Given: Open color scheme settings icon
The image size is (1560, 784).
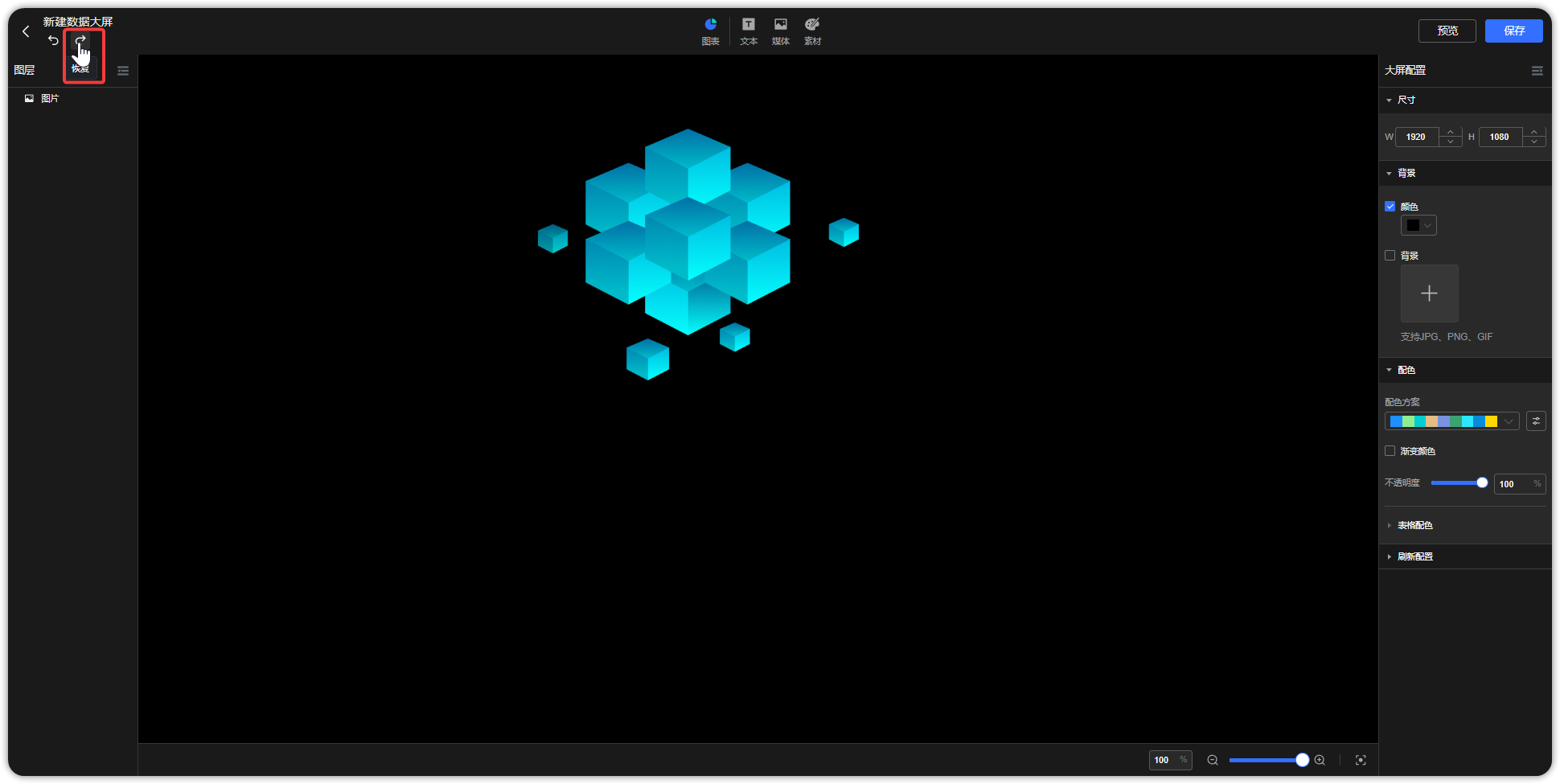Looking at the screenshot, I should (x=1536, y=421).
